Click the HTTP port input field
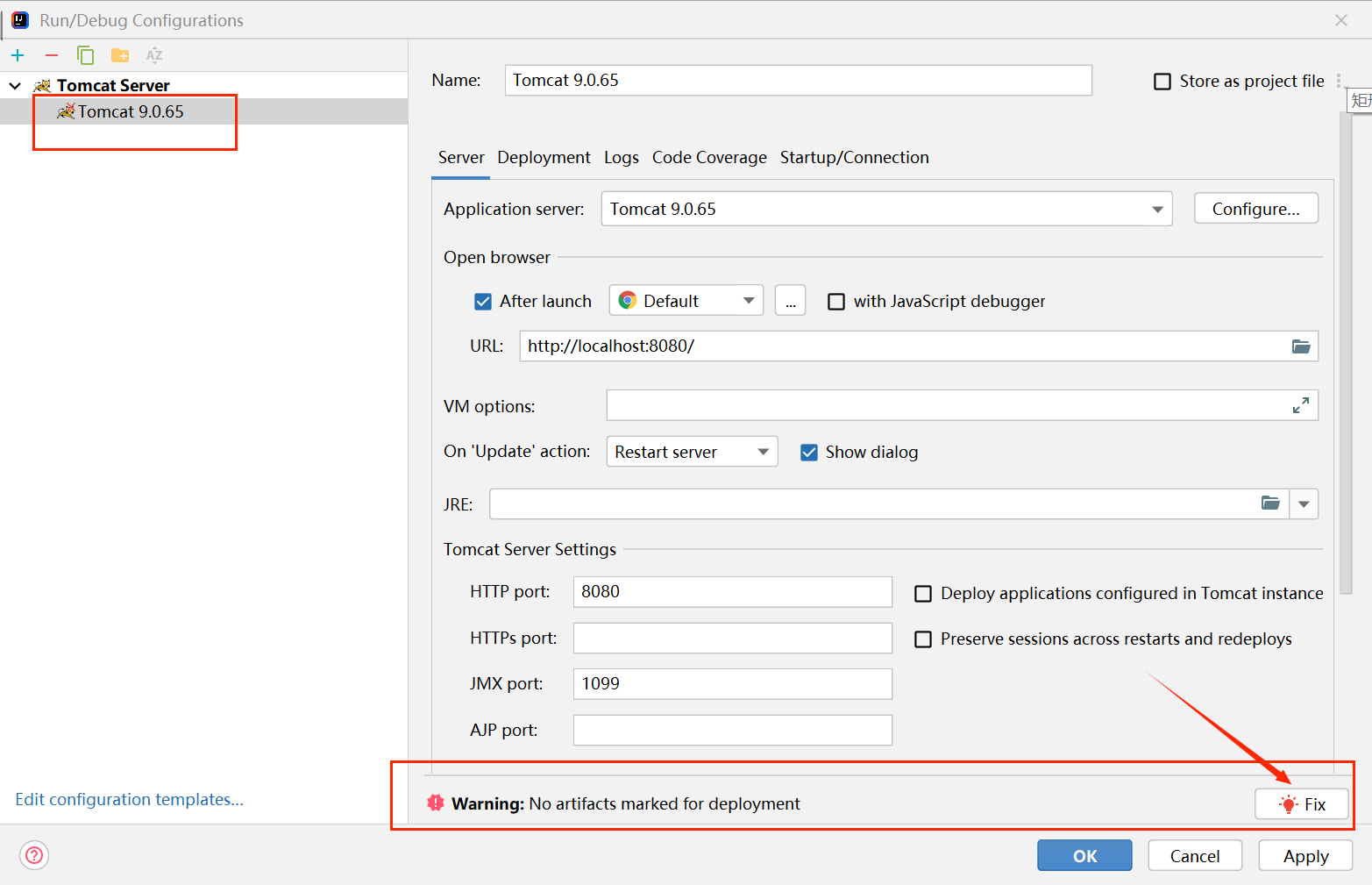Screen dimensions: 1372x885 (732, 592)
